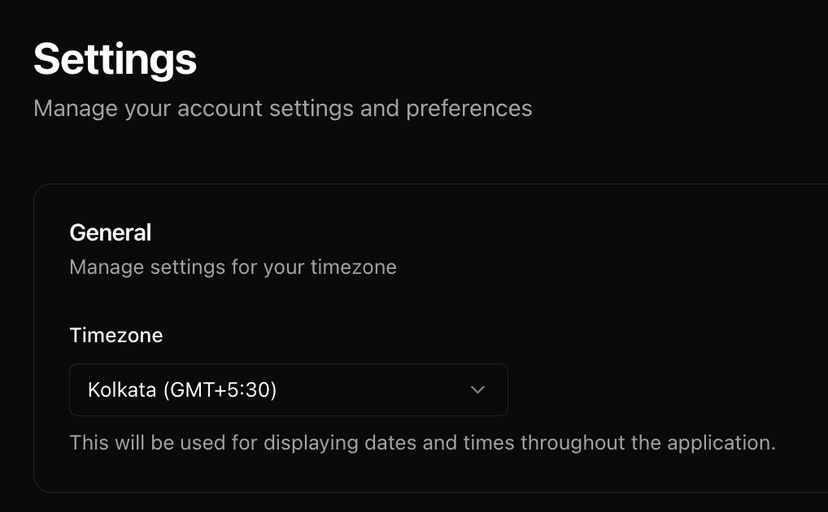Click the Settings page heading
This screenshot has height=512, width=828.
tap(115, 59)
